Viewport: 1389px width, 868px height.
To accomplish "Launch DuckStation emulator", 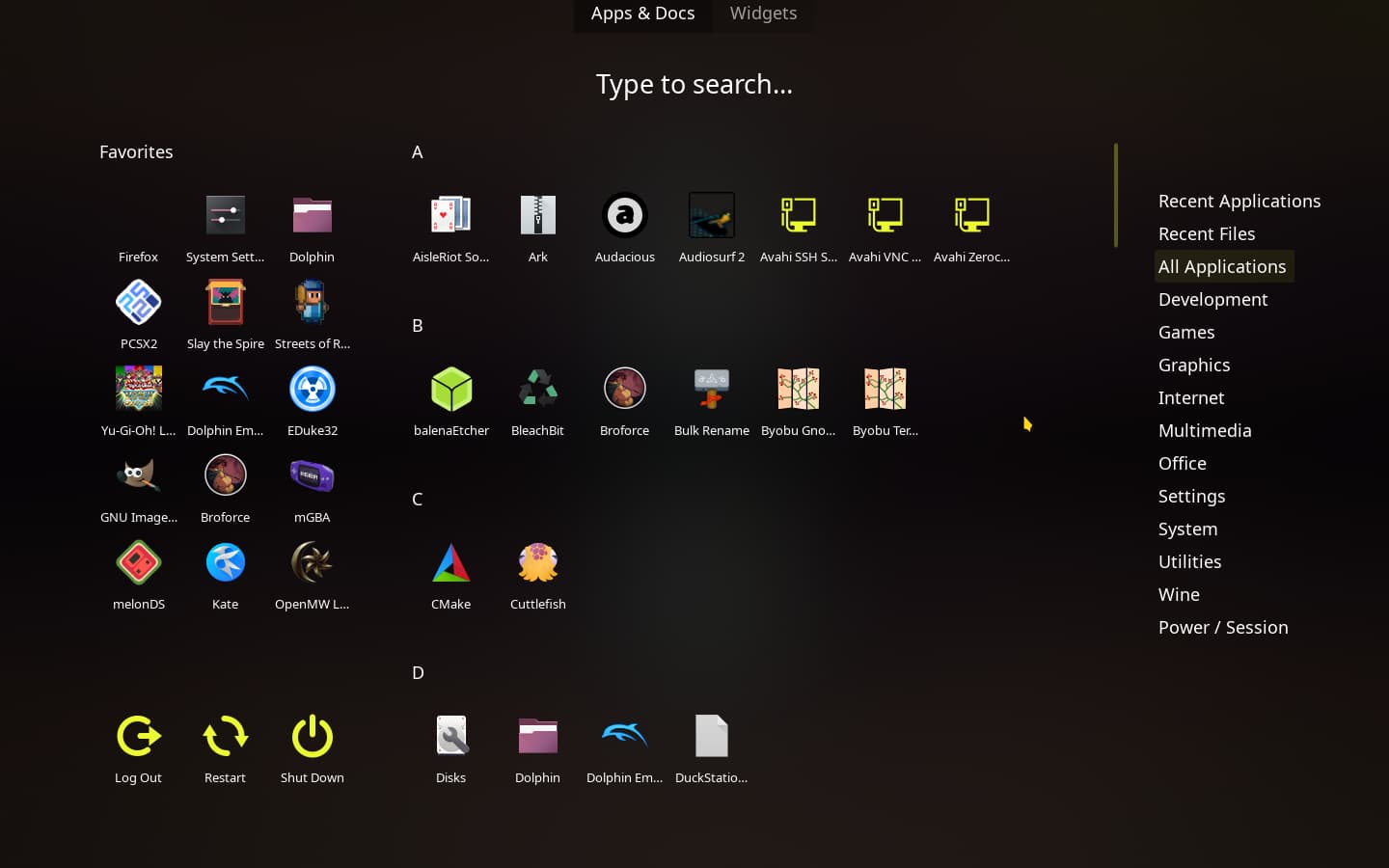I will coord(711,749).
